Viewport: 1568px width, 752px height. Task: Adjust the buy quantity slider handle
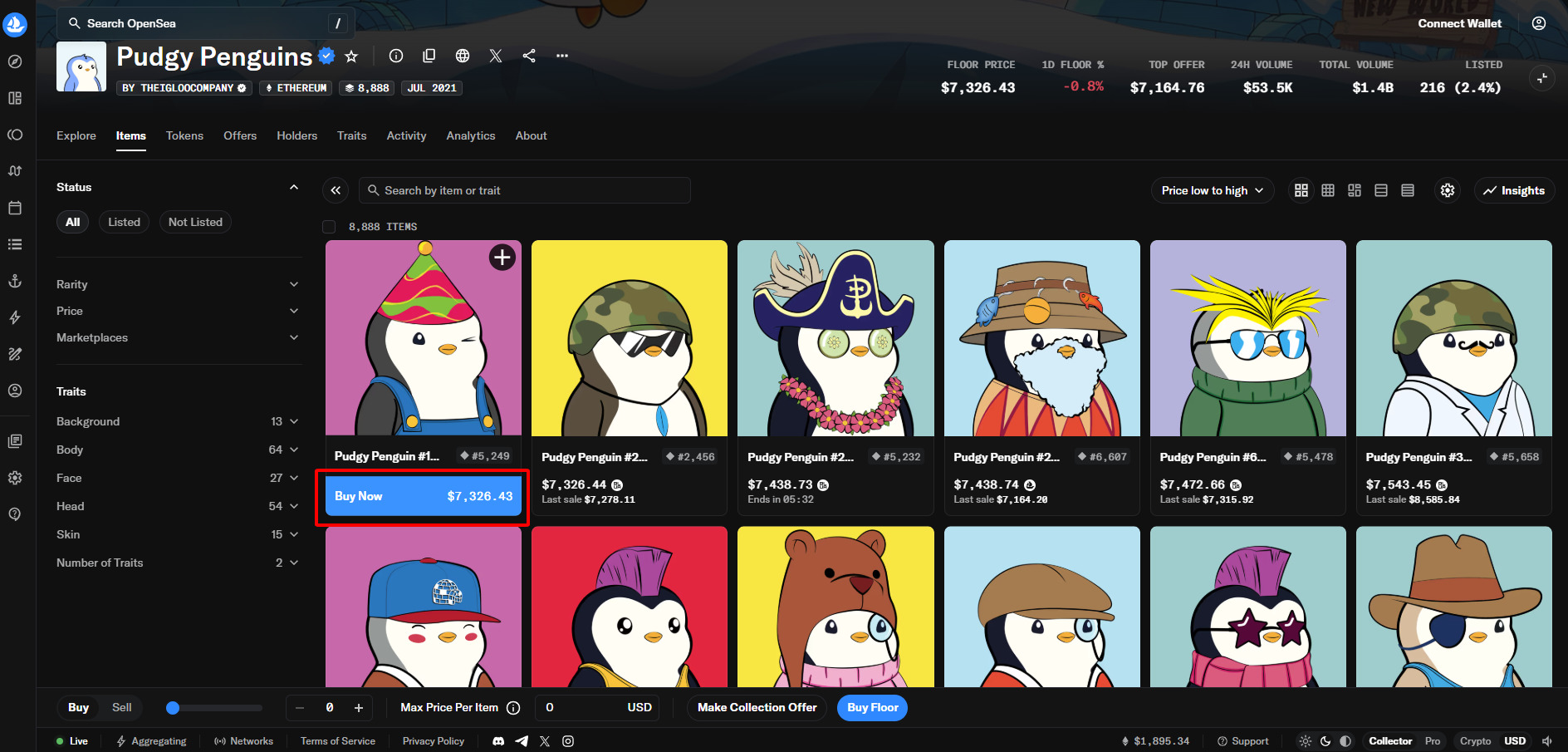pos(173,708)
